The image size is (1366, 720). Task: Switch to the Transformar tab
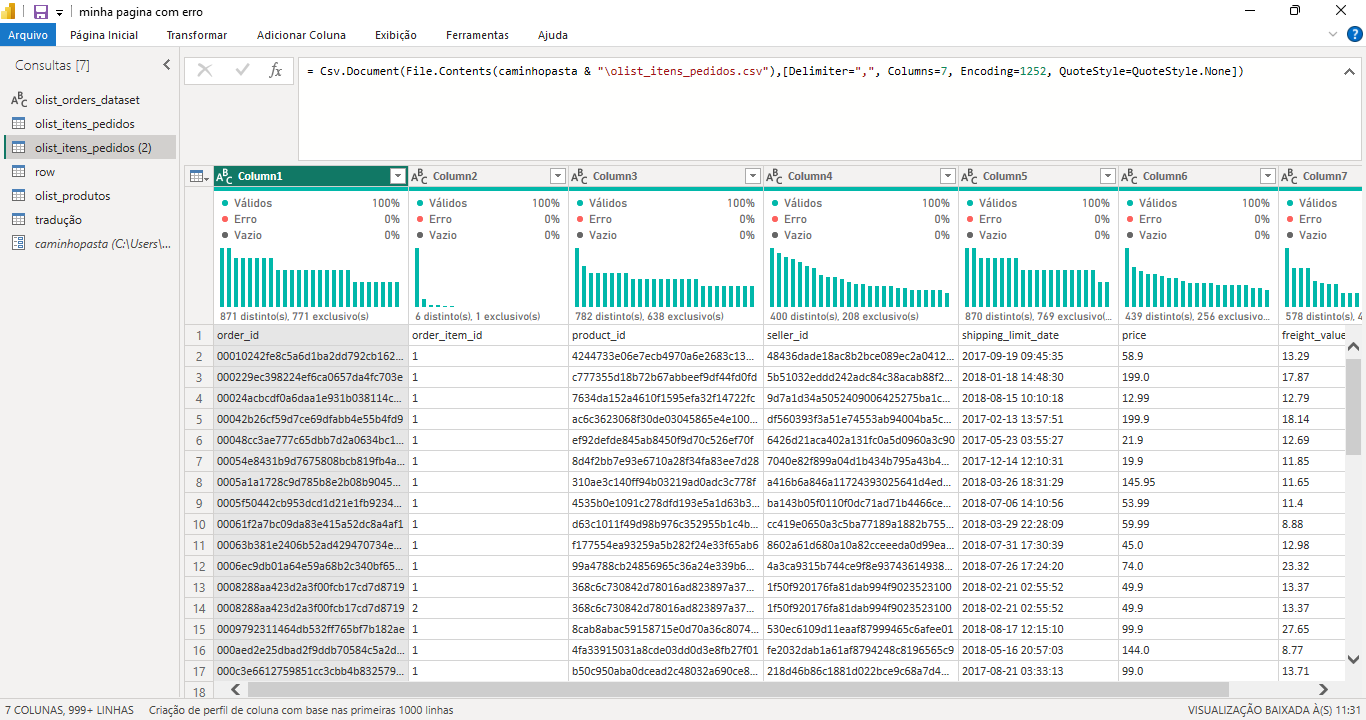197,35
